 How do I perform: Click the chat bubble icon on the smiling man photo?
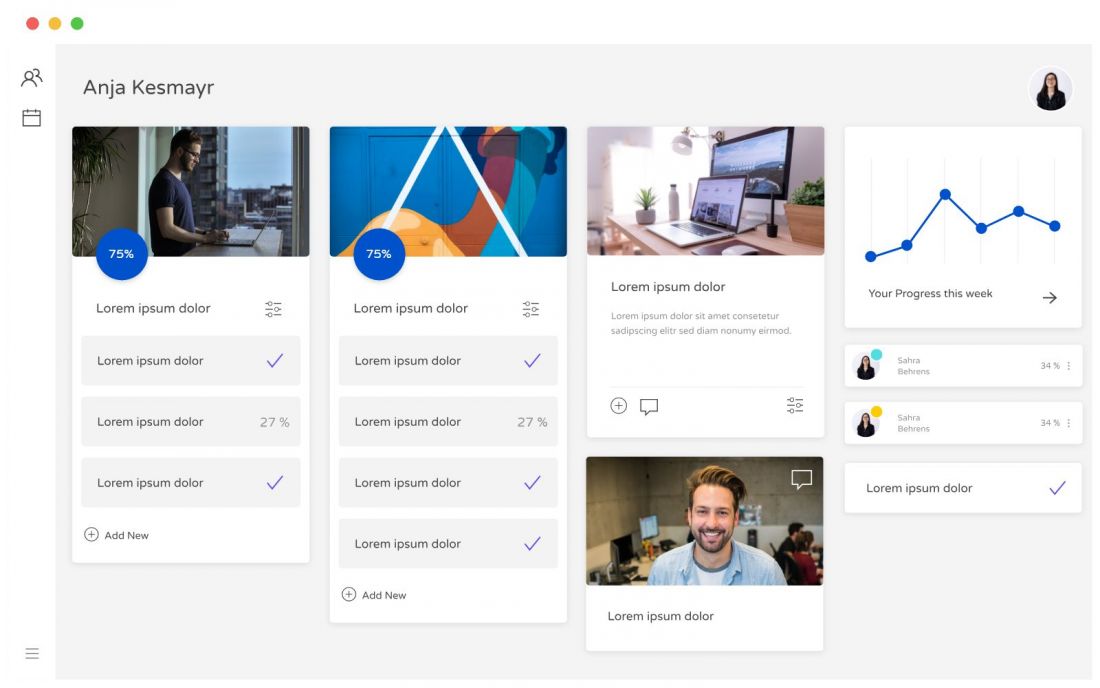pos(801,479)
